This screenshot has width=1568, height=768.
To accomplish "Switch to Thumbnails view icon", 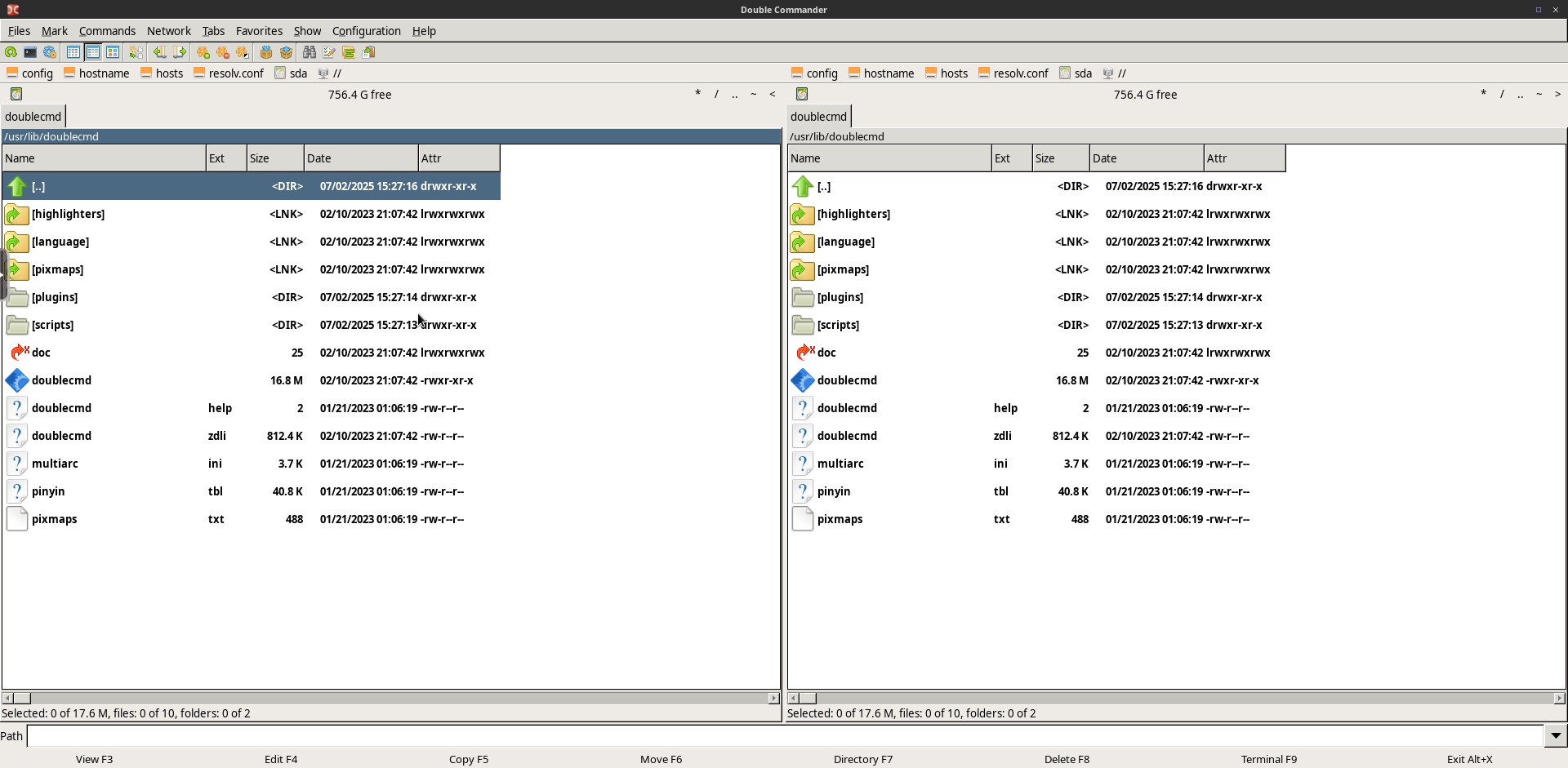I will click(x=113, y=52).
